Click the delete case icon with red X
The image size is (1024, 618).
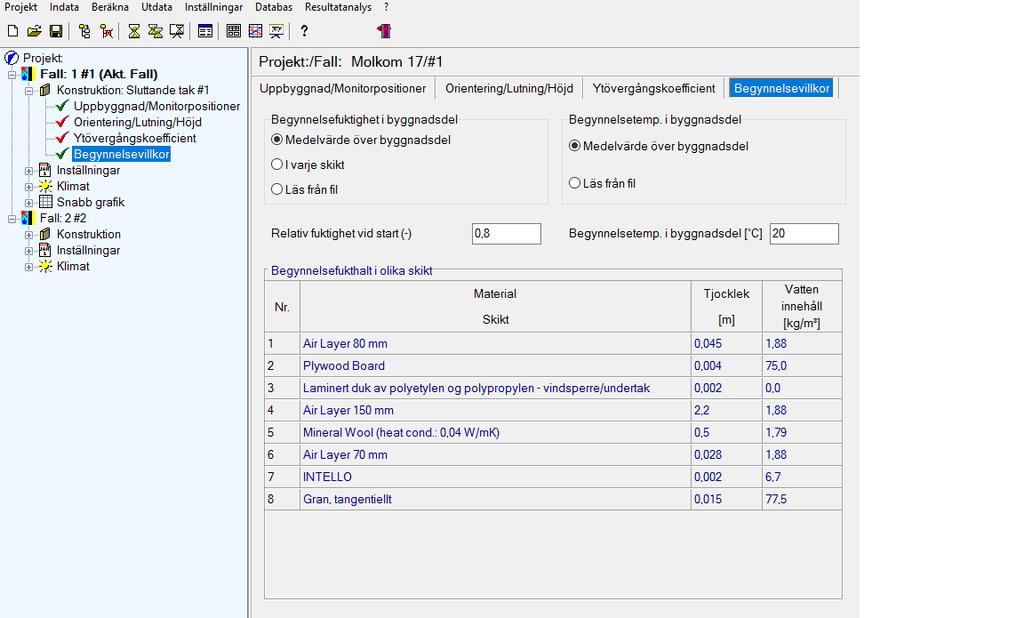pos(106,31)
